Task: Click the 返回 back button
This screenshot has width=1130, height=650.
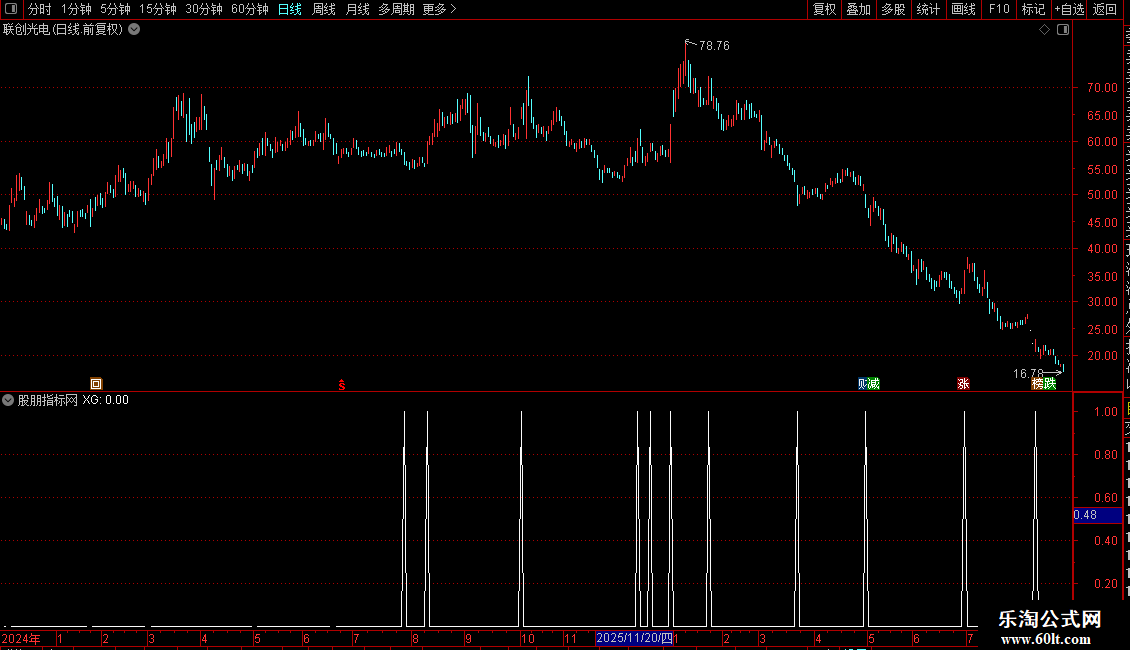Action: coord(1104,9)
